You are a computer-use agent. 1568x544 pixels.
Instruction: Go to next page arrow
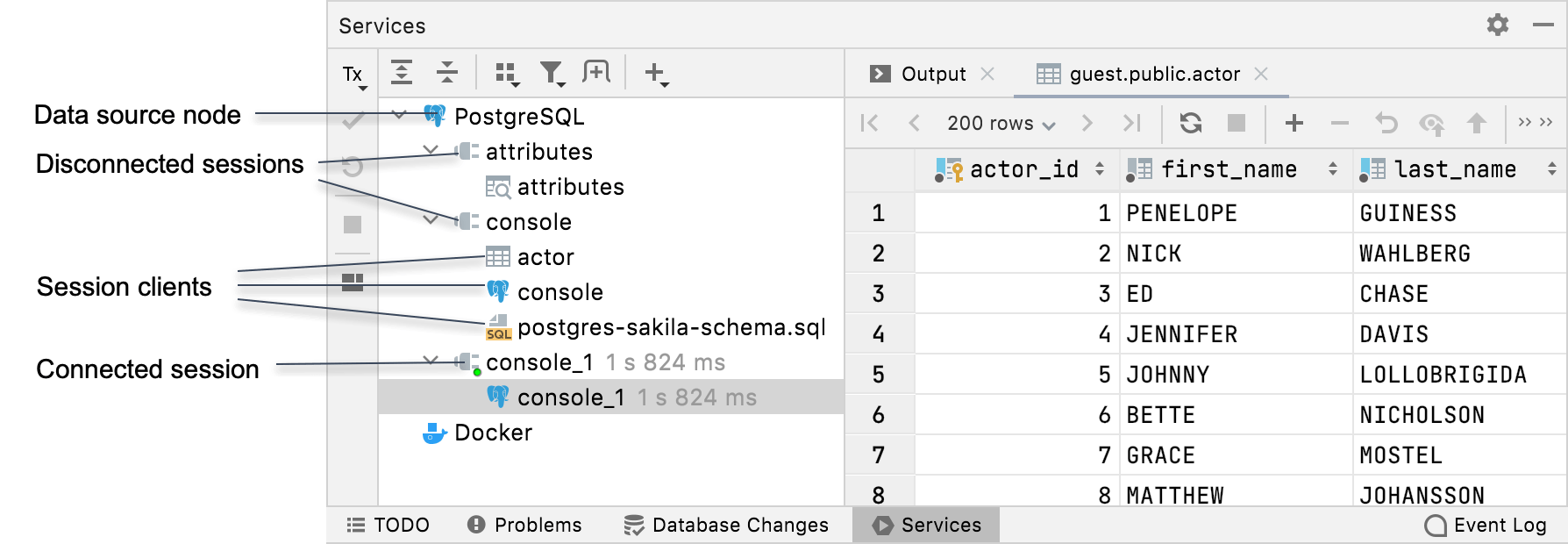point(1087,123)
